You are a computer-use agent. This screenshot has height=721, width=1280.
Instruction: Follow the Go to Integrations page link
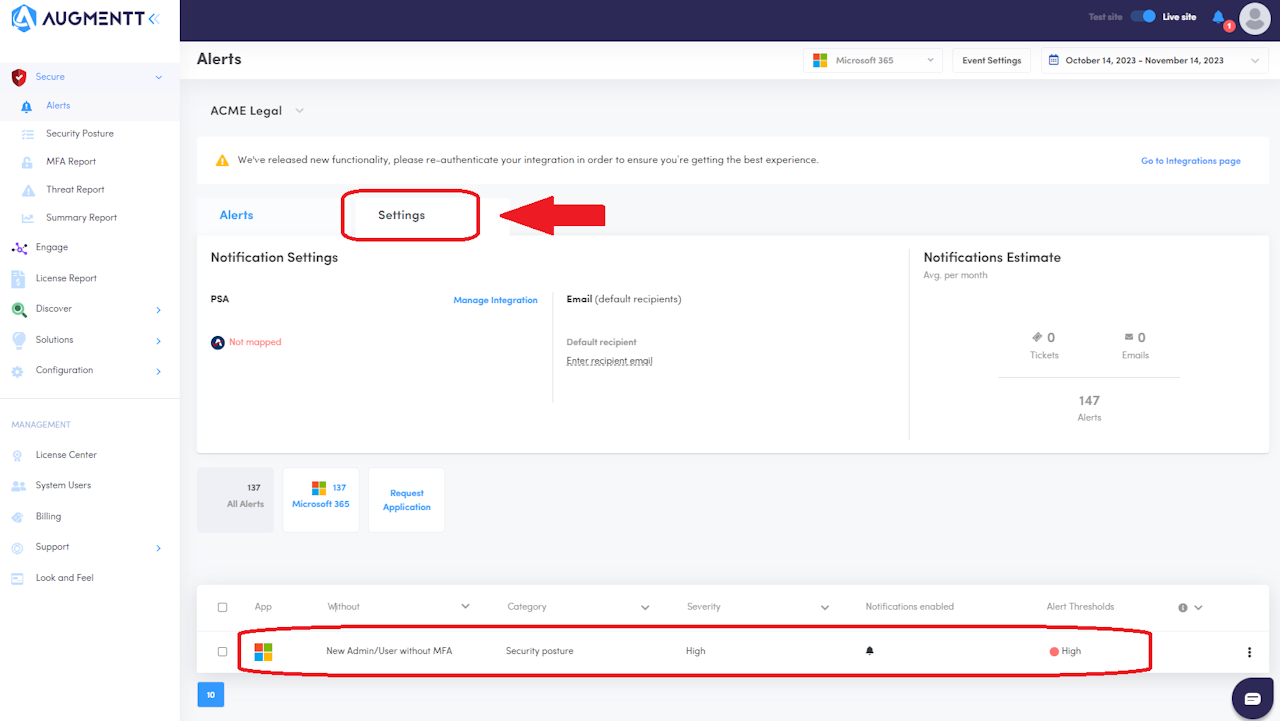1190,161
